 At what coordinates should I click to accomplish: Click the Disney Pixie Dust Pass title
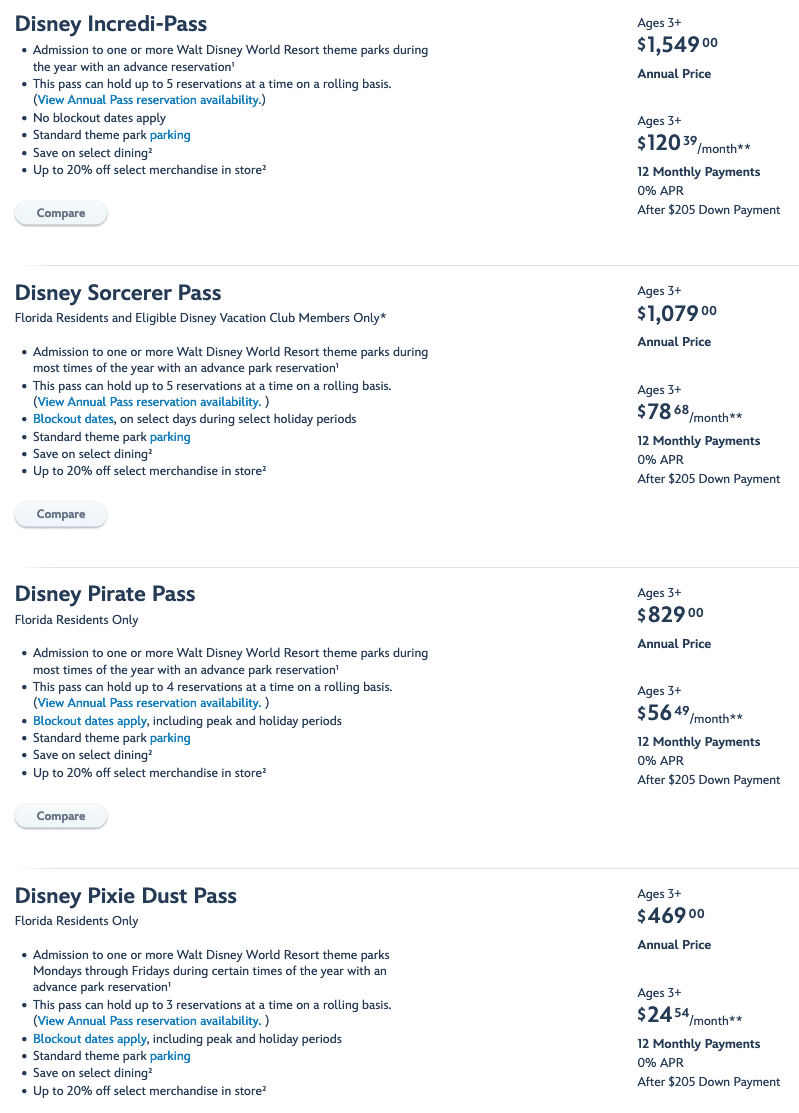(x=126, y=895)
